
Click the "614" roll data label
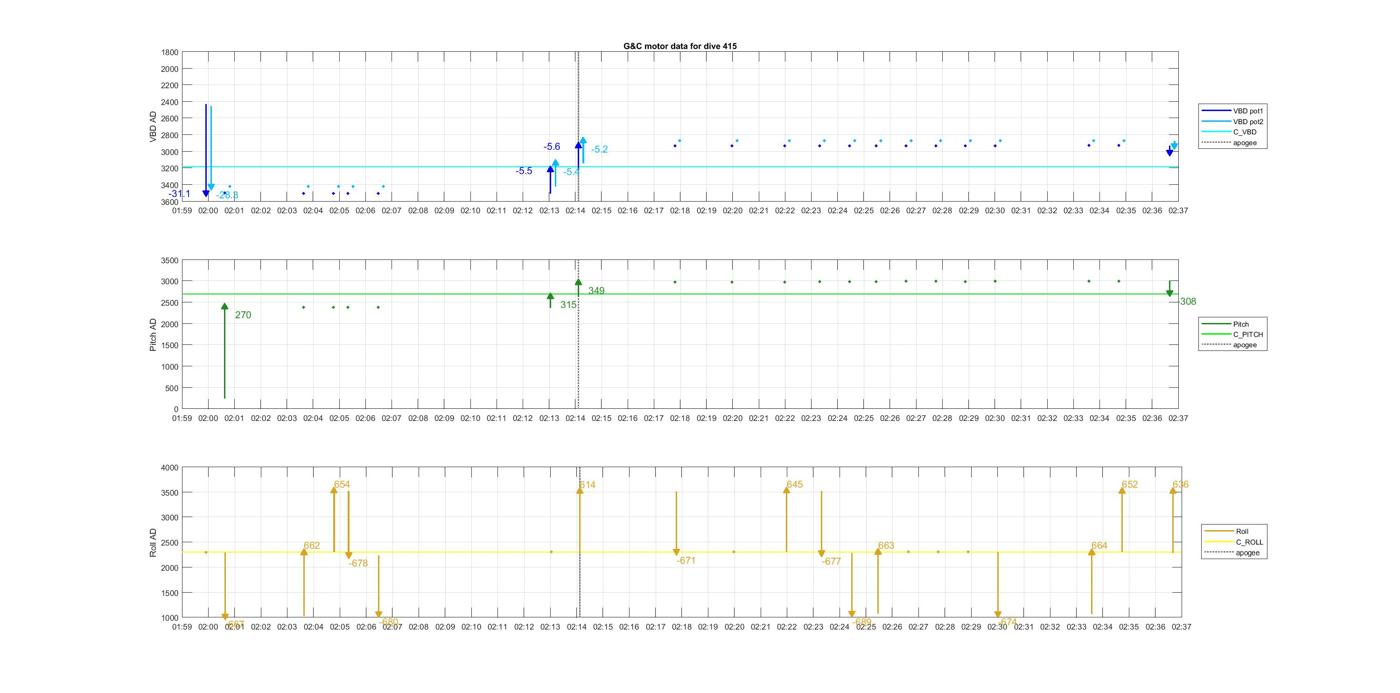pos(587,485)
